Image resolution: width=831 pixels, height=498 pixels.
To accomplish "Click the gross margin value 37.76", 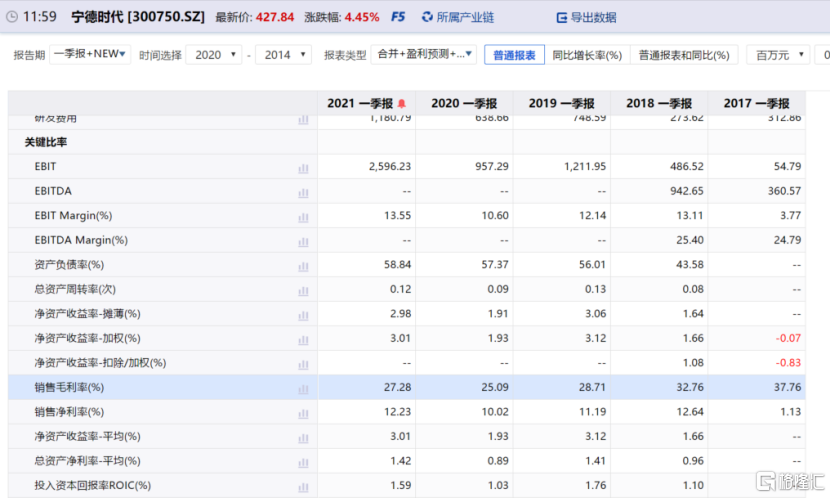I will point(788,387).
